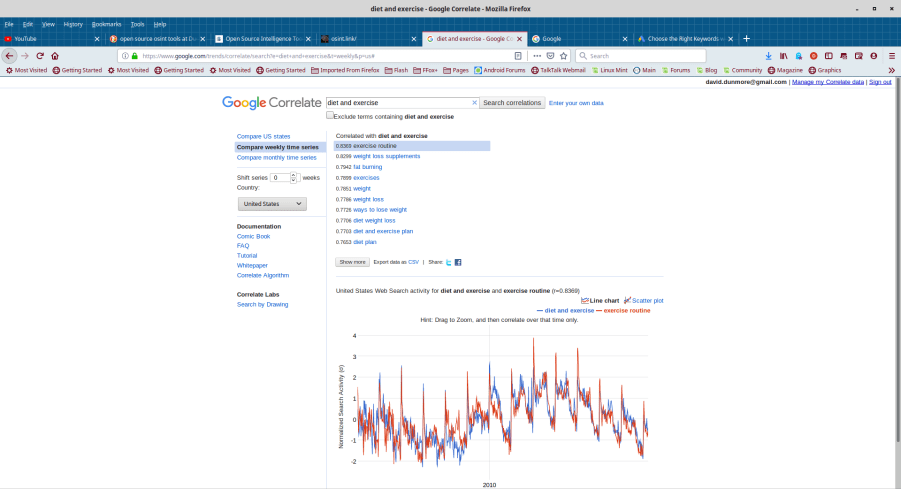Screen dimensions: 901x489
Task: Export data via the CSV link
Action: [x=413, y=262]
